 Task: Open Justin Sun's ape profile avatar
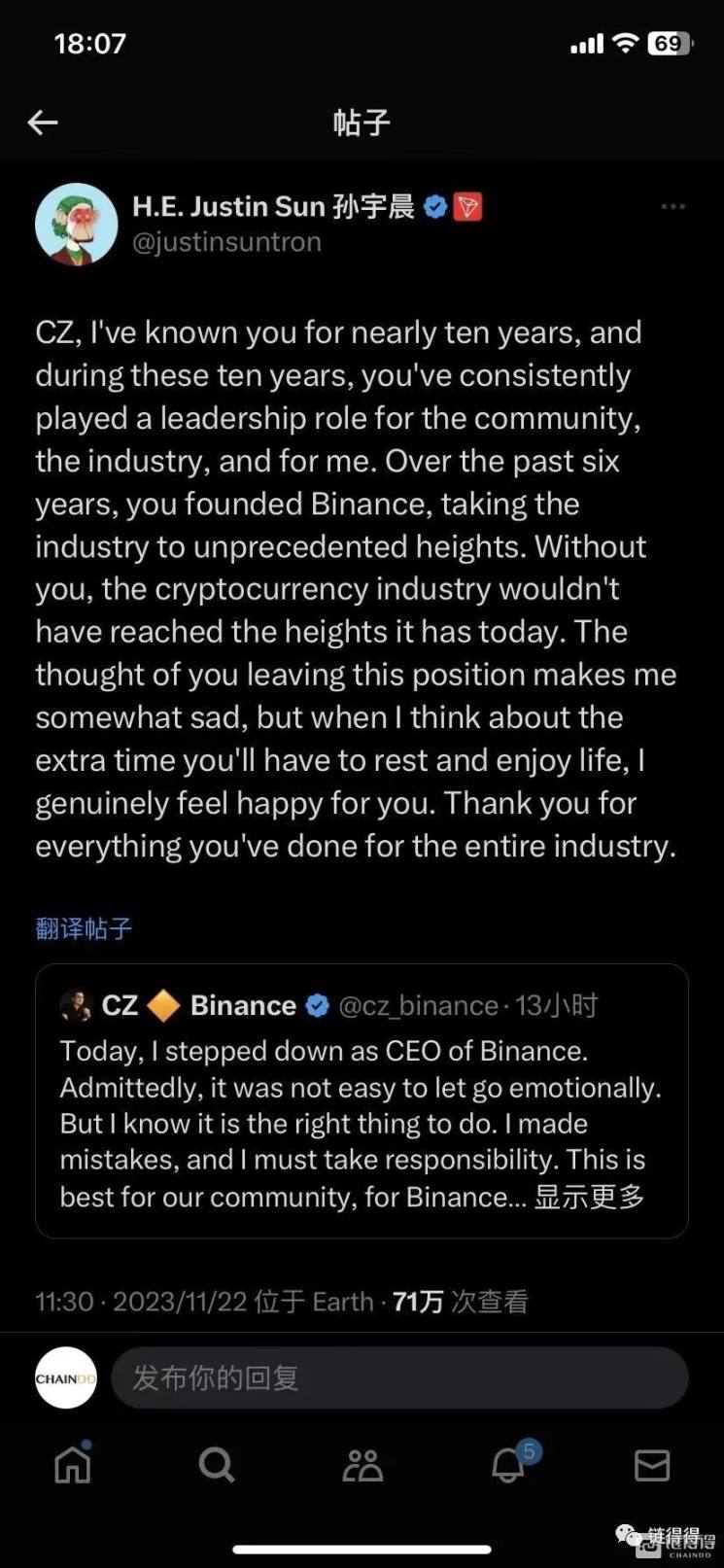76,225
